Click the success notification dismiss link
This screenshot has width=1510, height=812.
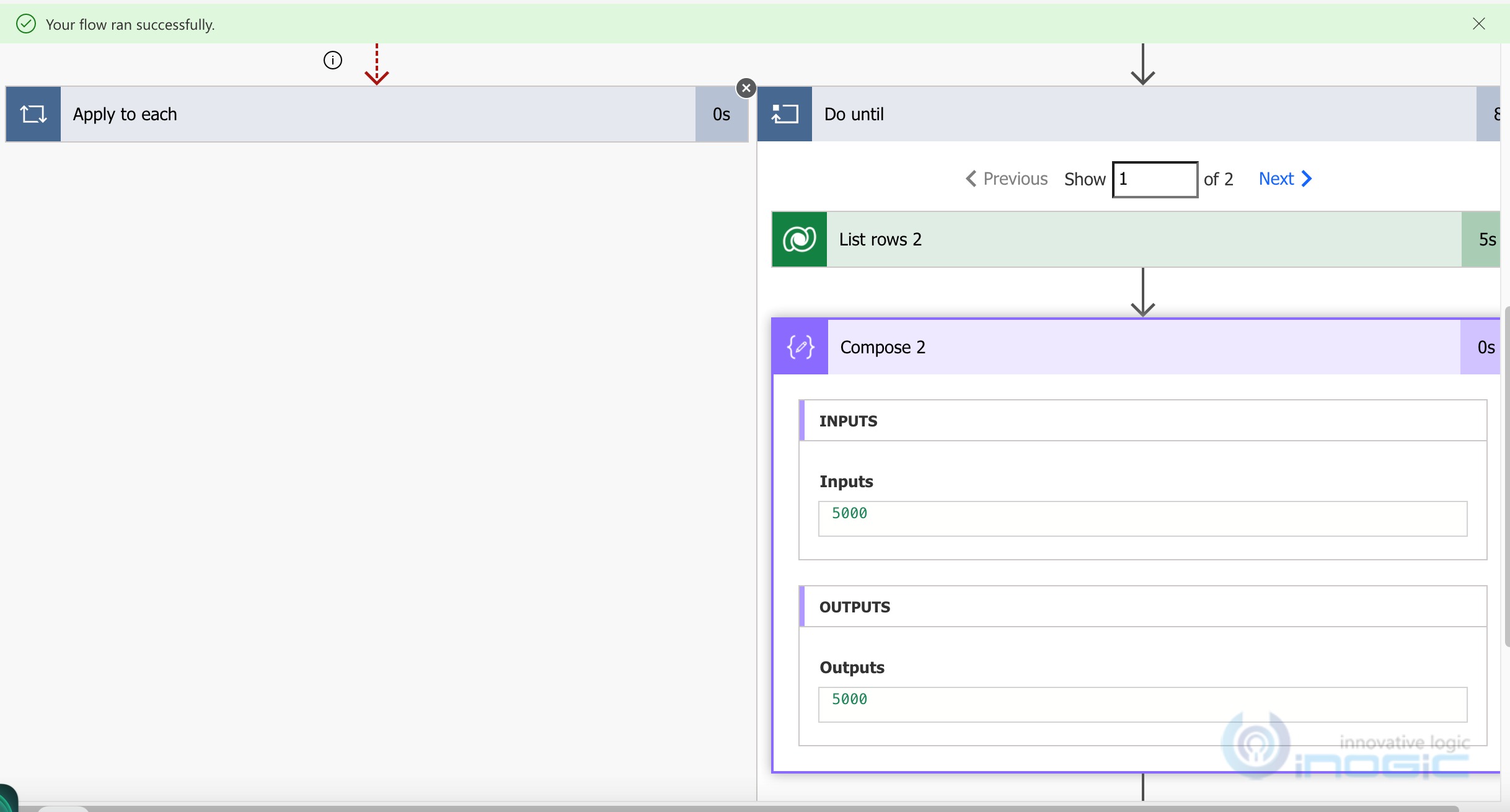click(1479, 23)
